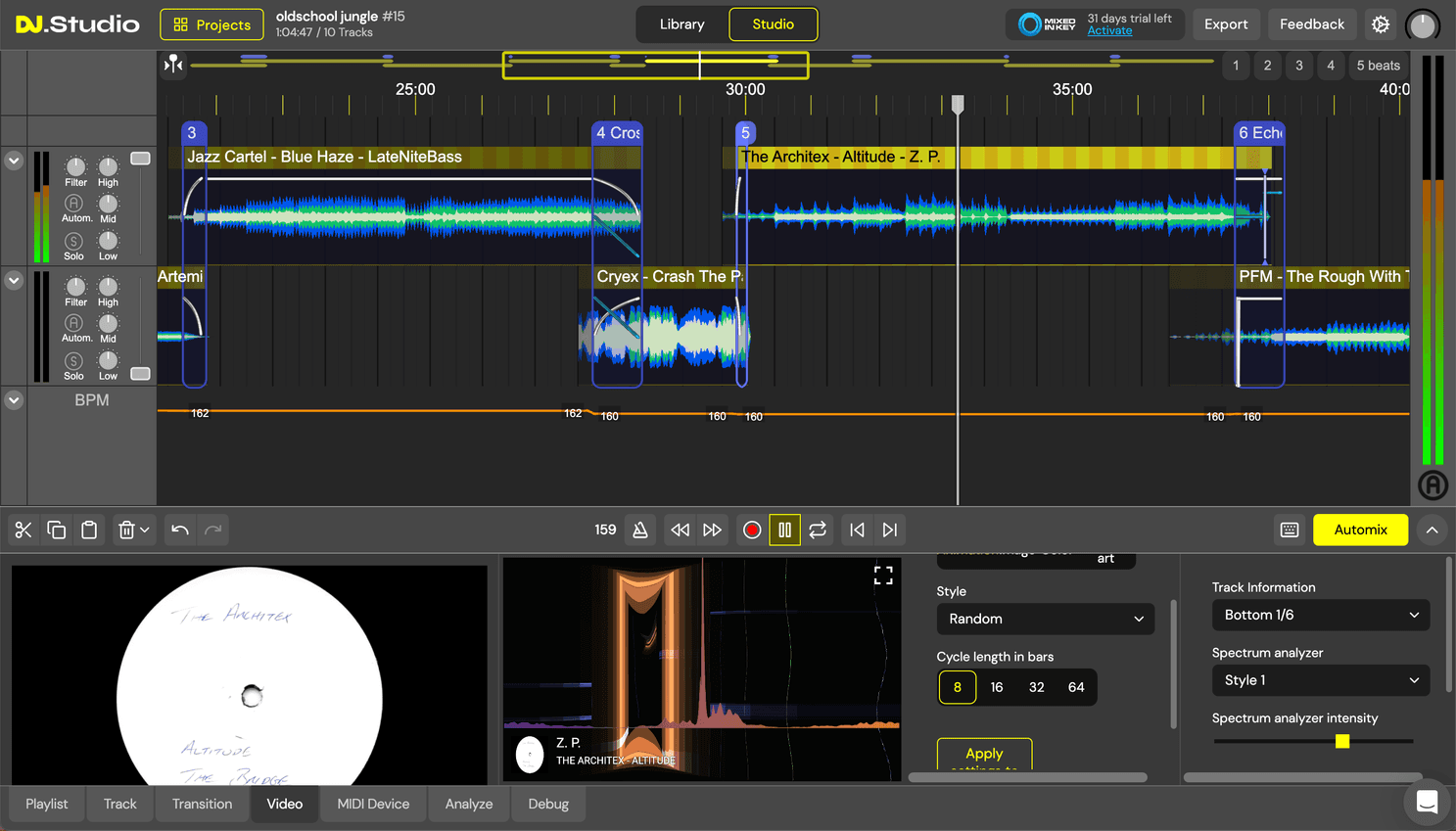Open the chat support bubble
Viewport: 1456px width, 831px height.
click(1427, 803)
